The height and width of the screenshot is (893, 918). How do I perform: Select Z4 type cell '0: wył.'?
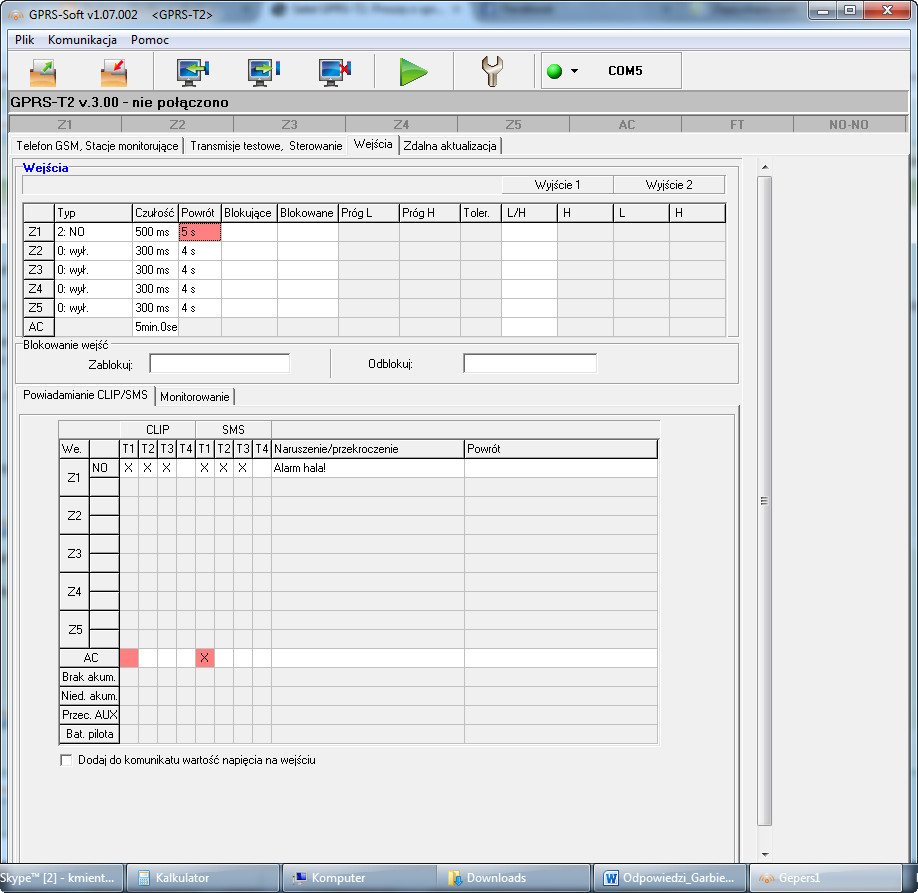tap(93, 289)
